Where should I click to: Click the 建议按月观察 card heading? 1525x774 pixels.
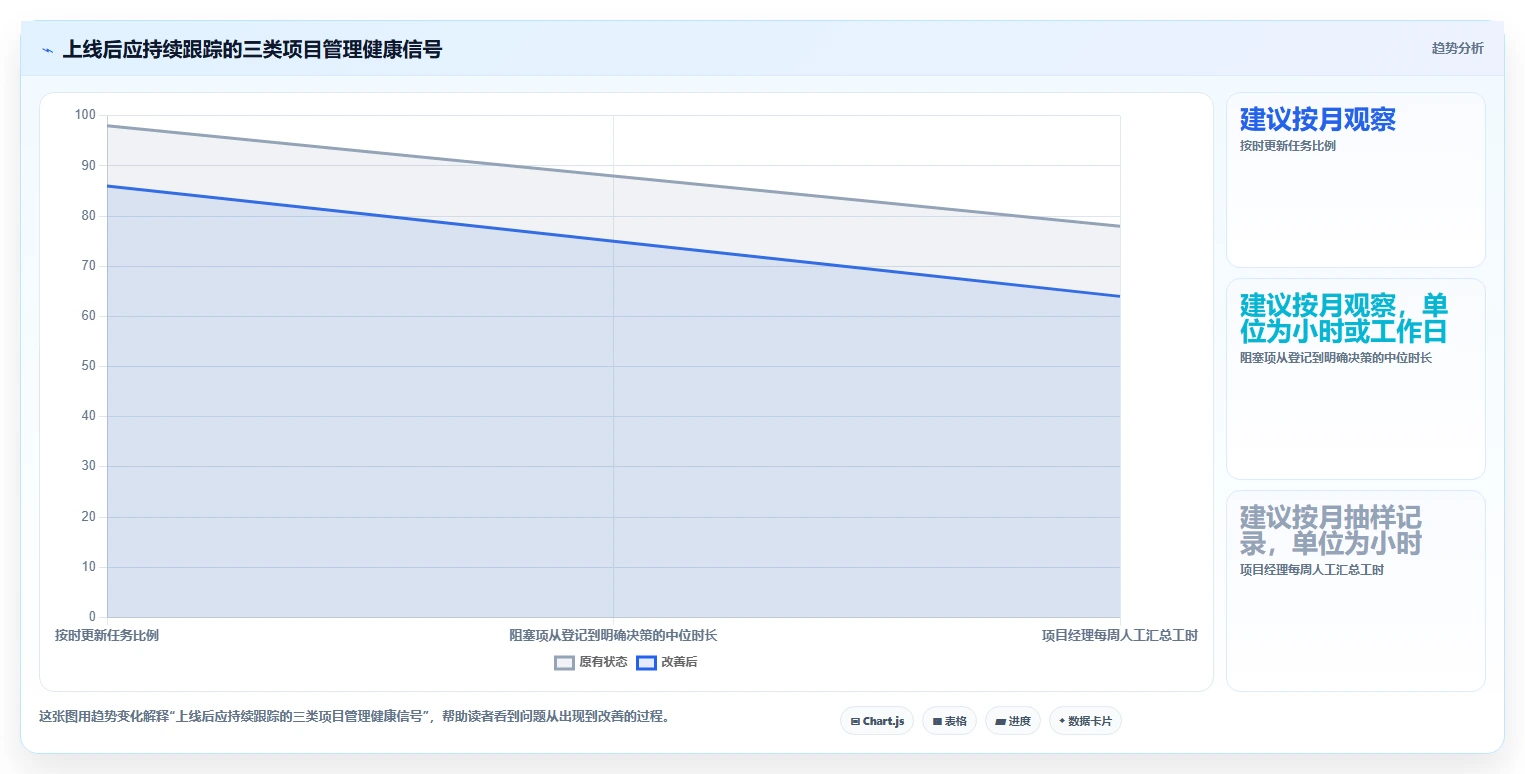(x=1317, y=120)
